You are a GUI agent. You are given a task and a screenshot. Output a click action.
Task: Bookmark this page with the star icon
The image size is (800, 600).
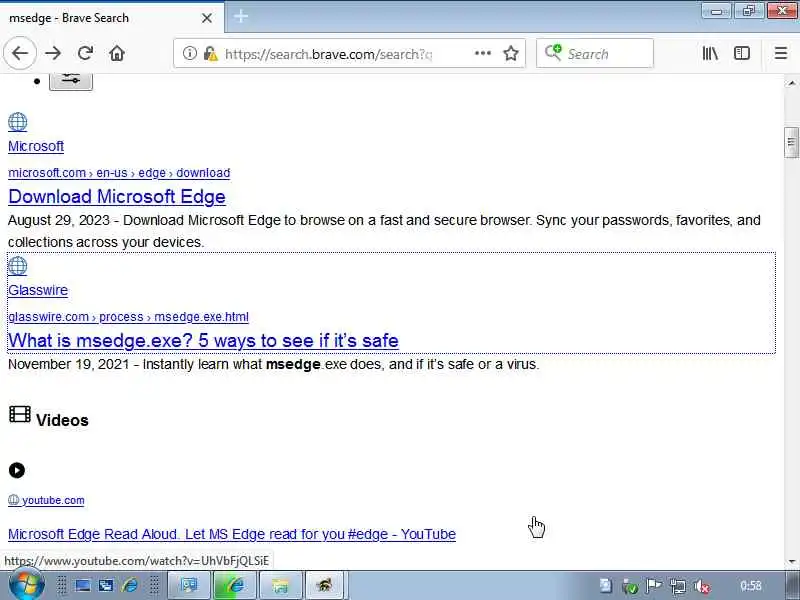511,53
